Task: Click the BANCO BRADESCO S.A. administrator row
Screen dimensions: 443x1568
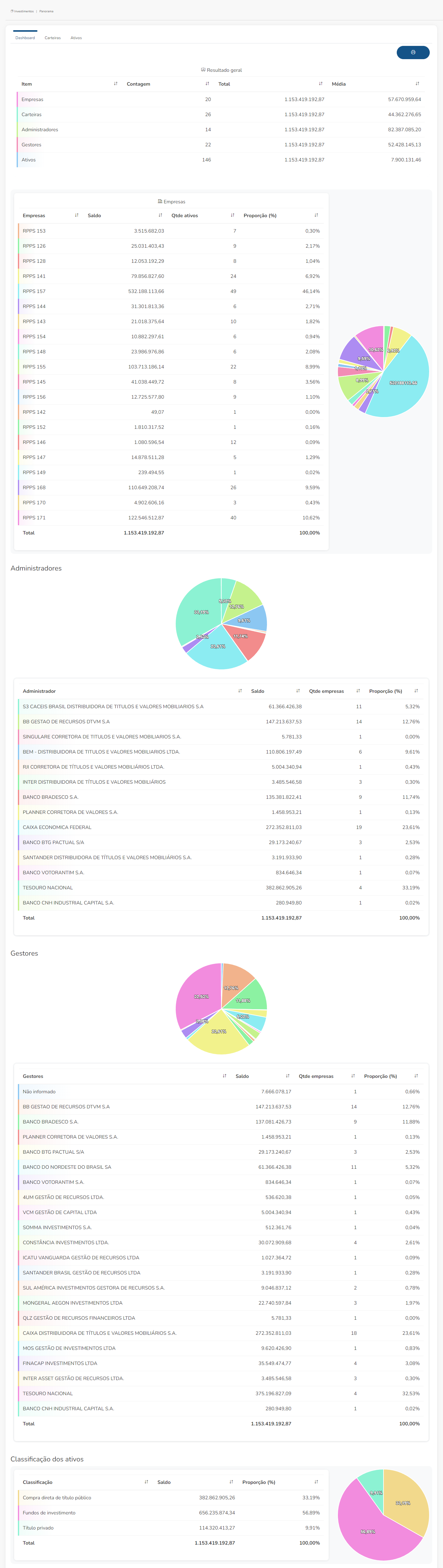Action: 221,797
